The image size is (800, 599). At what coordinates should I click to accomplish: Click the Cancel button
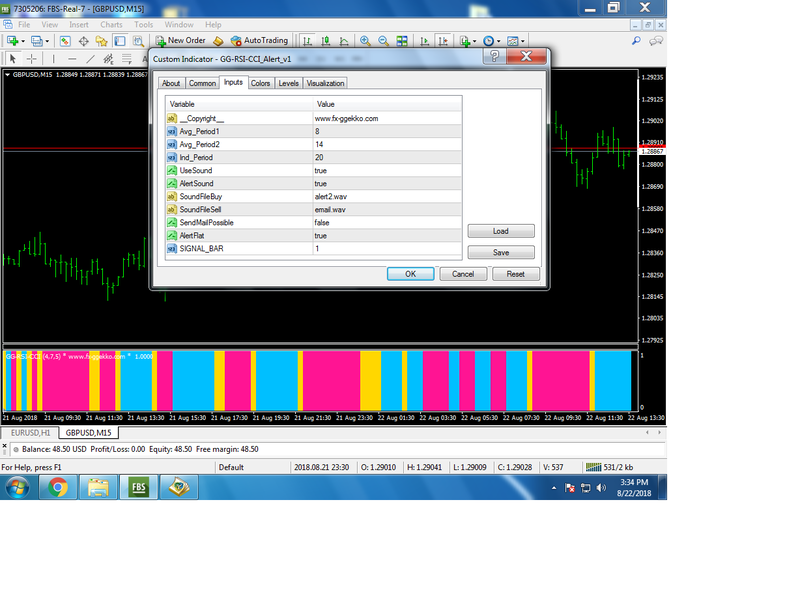point(463,274)
